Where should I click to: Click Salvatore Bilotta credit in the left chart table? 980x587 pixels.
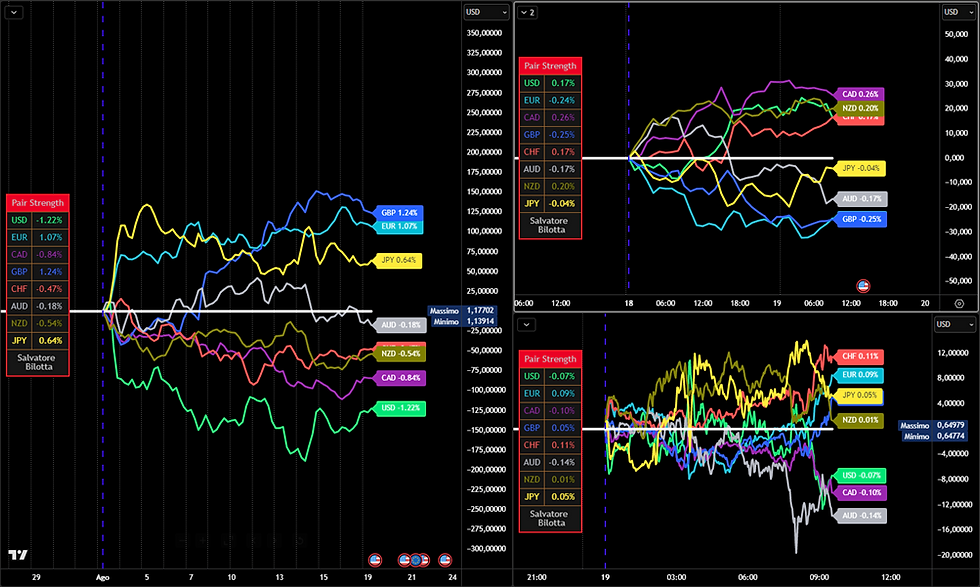pyautogui.click(x=38, y=362)
